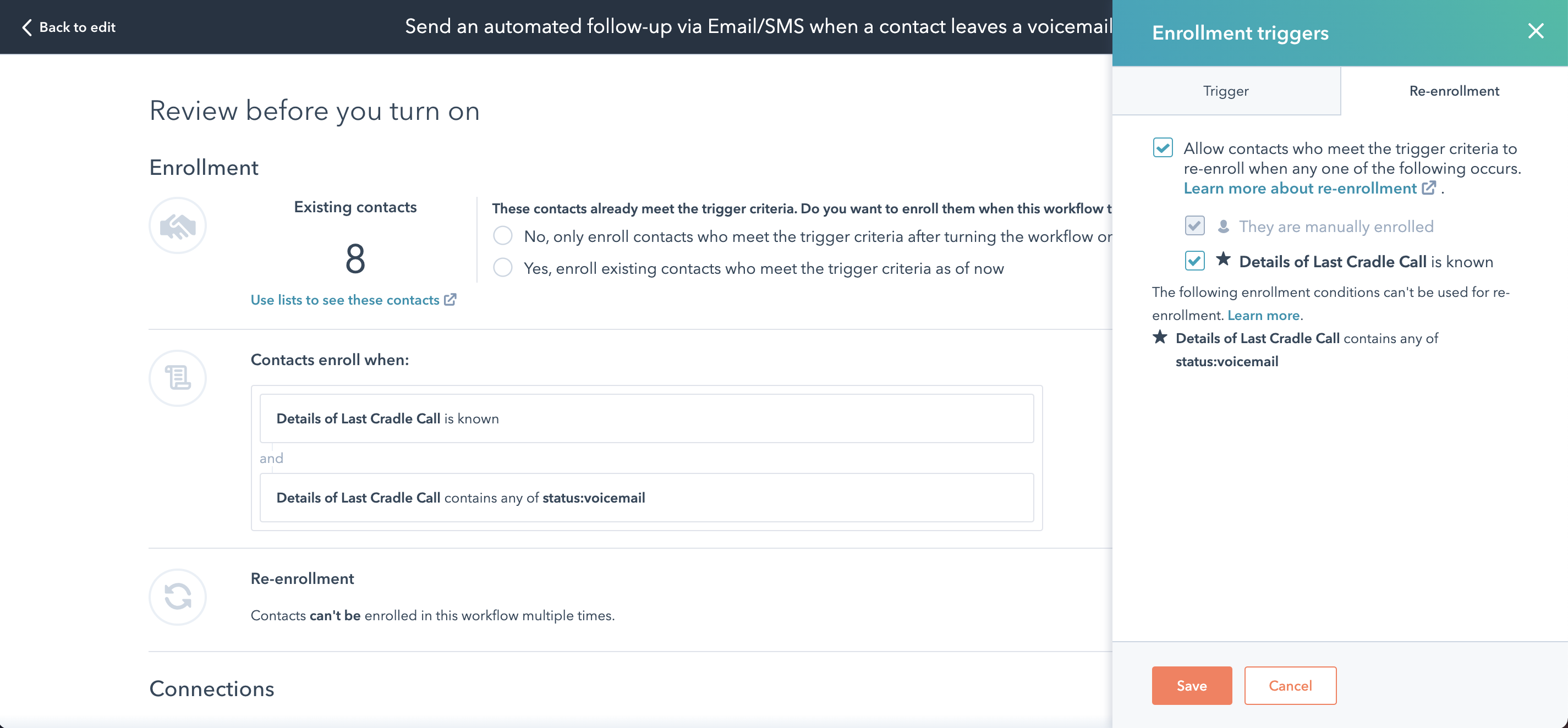This screenshot has height=728, width=1568.
Task: Click the 'is known' enrollment condition box
Action: point(646,418)
